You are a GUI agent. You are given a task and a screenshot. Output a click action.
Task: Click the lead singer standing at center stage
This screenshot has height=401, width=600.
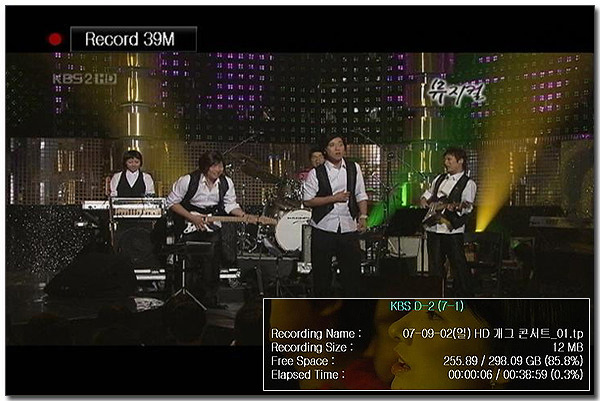(336, 214)
